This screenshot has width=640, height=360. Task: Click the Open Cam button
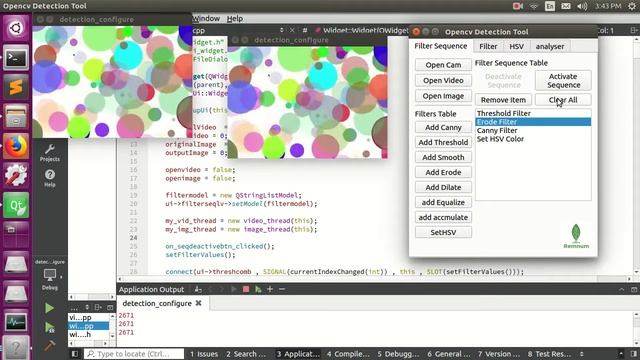(x=443, y=65)
